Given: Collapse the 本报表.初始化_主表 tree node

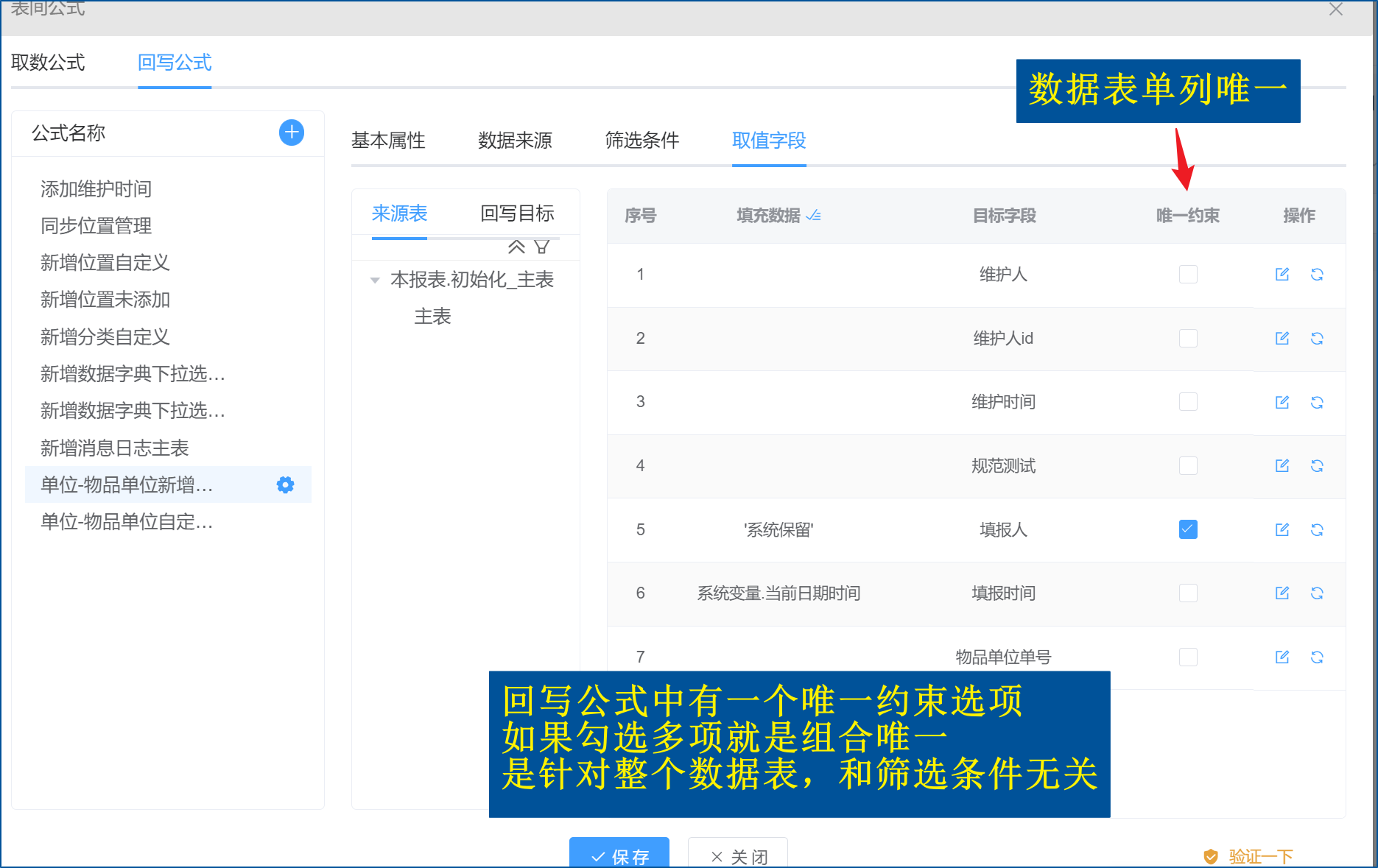Looking at the screenshot, I should coord(375,280).
